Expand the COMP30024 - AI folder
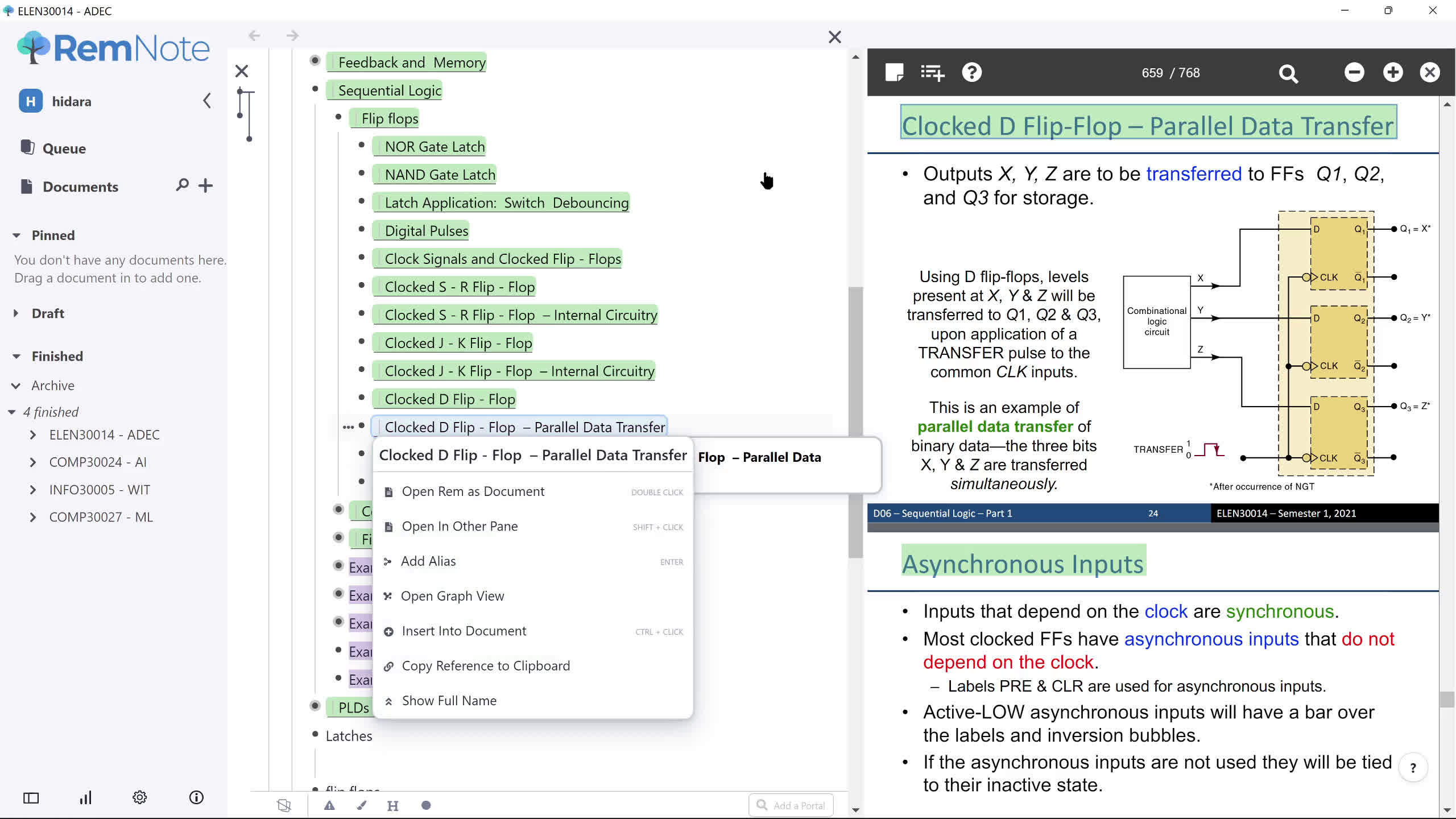Image resolution: width=1456 pixels, height=819 pixels. point(33,462)
